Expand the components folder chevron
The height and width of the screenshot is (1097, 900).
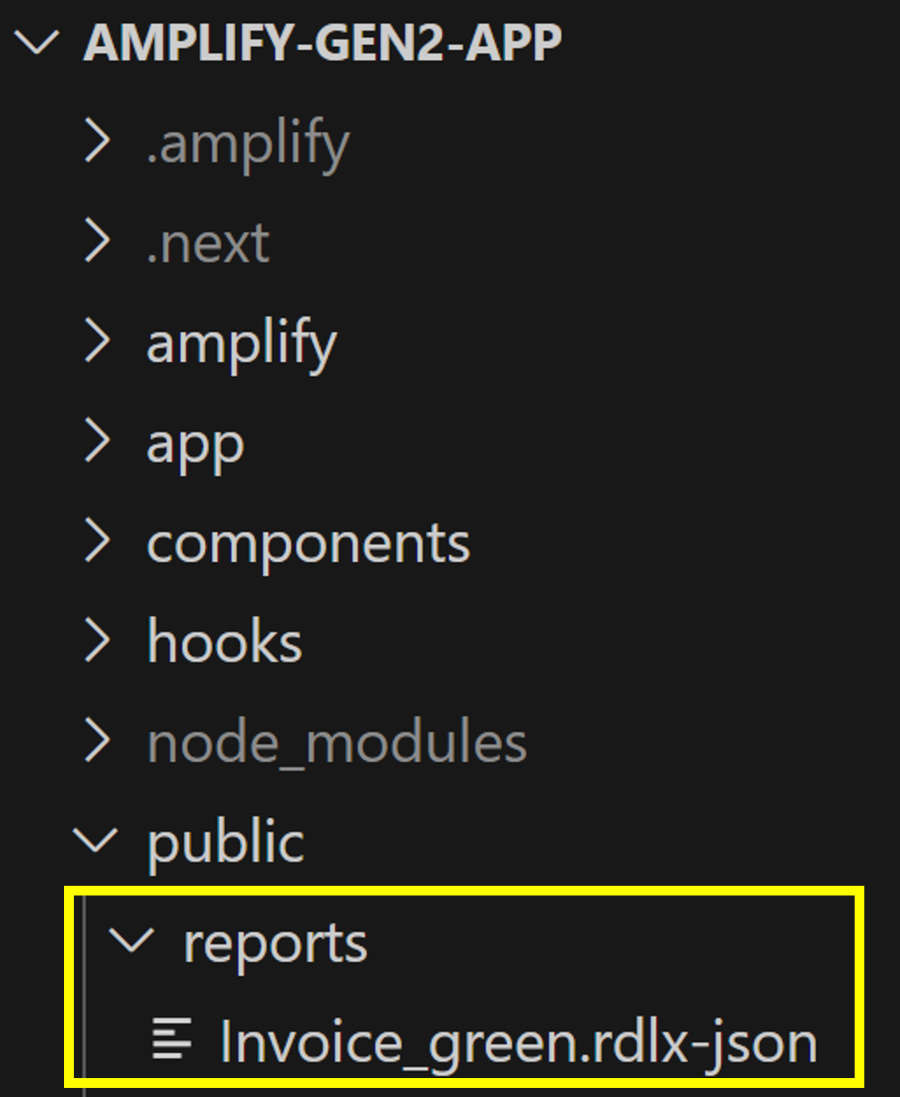[97, 542]
